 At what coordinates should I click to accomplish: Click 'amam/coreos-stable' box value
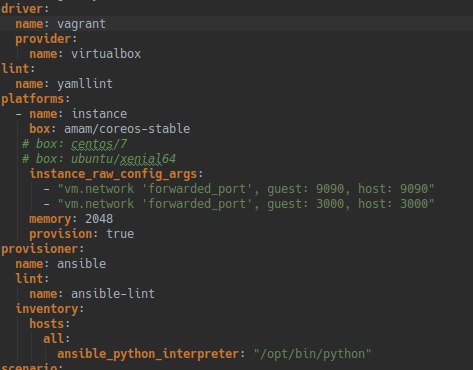(127, 129)
